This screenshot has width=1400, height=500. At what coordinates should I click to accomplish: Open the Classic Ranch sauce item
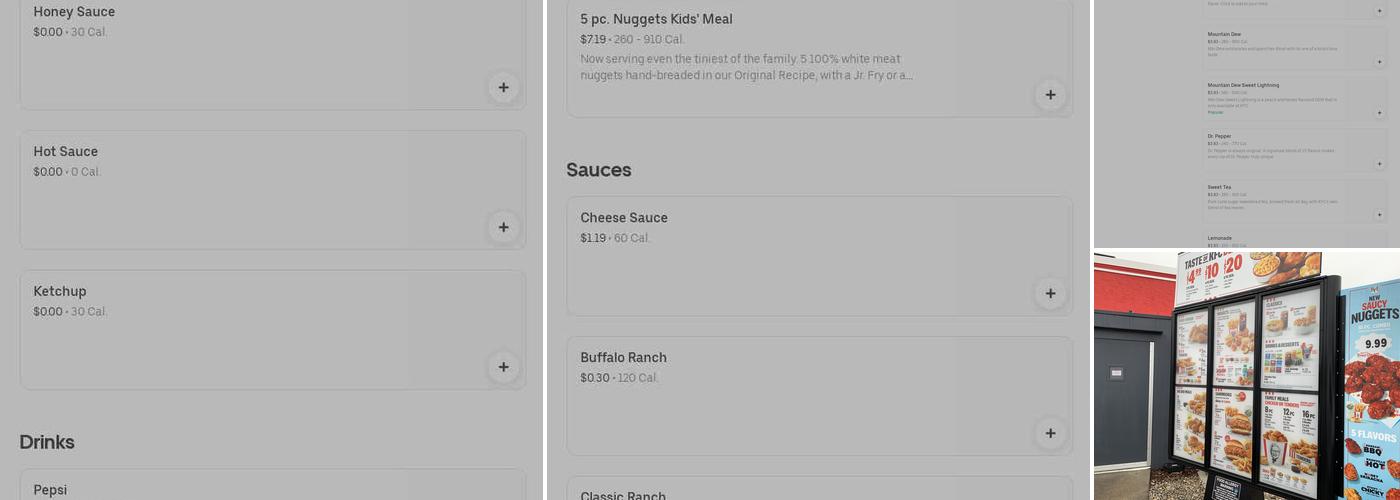pyautogui.click(x=623, y=496)
